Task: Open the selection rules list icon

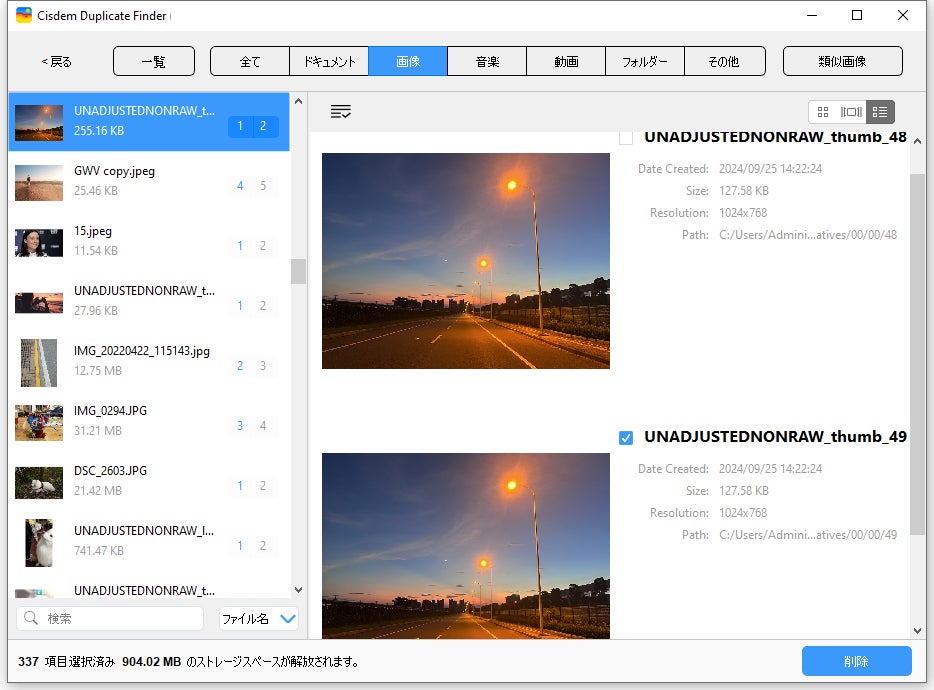Action: coord(341,112)
